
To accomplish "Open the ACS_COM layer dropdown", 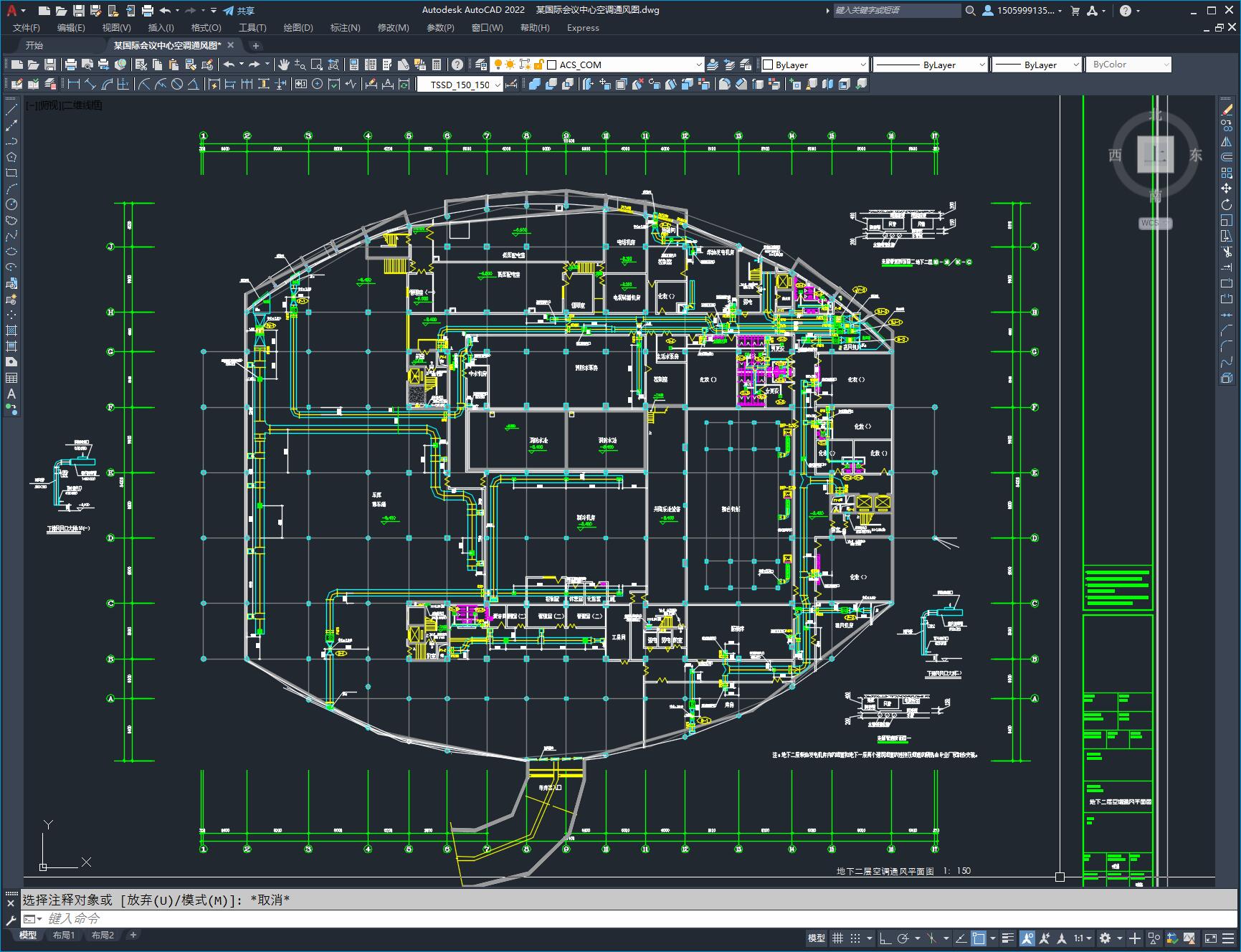I will point(699,65).
